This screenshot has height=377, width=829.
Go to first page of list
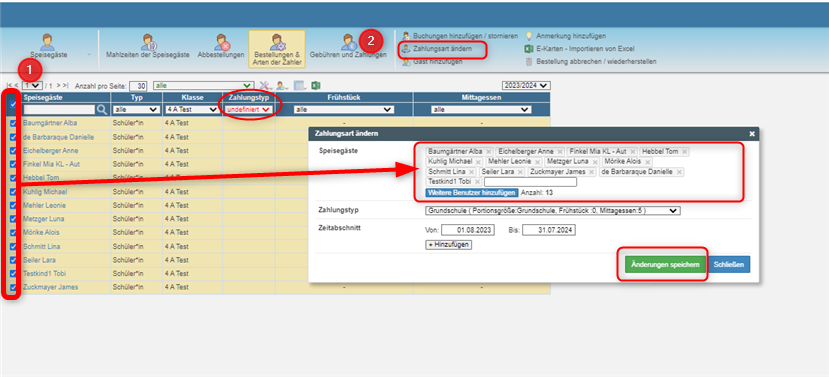point(9,85)
